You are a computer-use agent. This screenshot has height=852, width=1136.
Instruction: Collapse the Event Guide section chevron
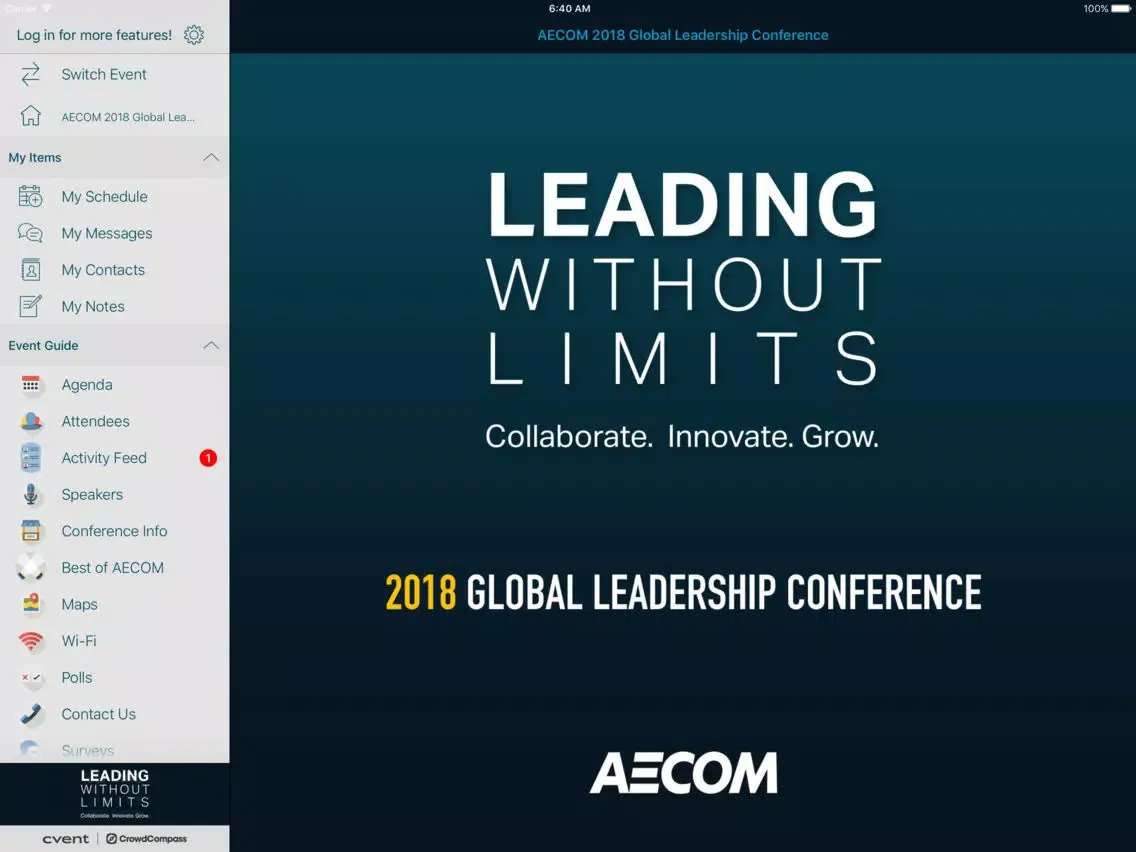[x=211, y=346]
